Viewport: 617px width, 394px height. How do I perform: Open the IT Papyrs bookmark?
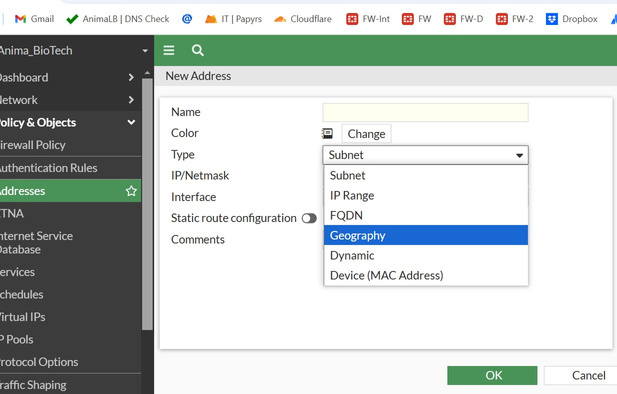233,18
